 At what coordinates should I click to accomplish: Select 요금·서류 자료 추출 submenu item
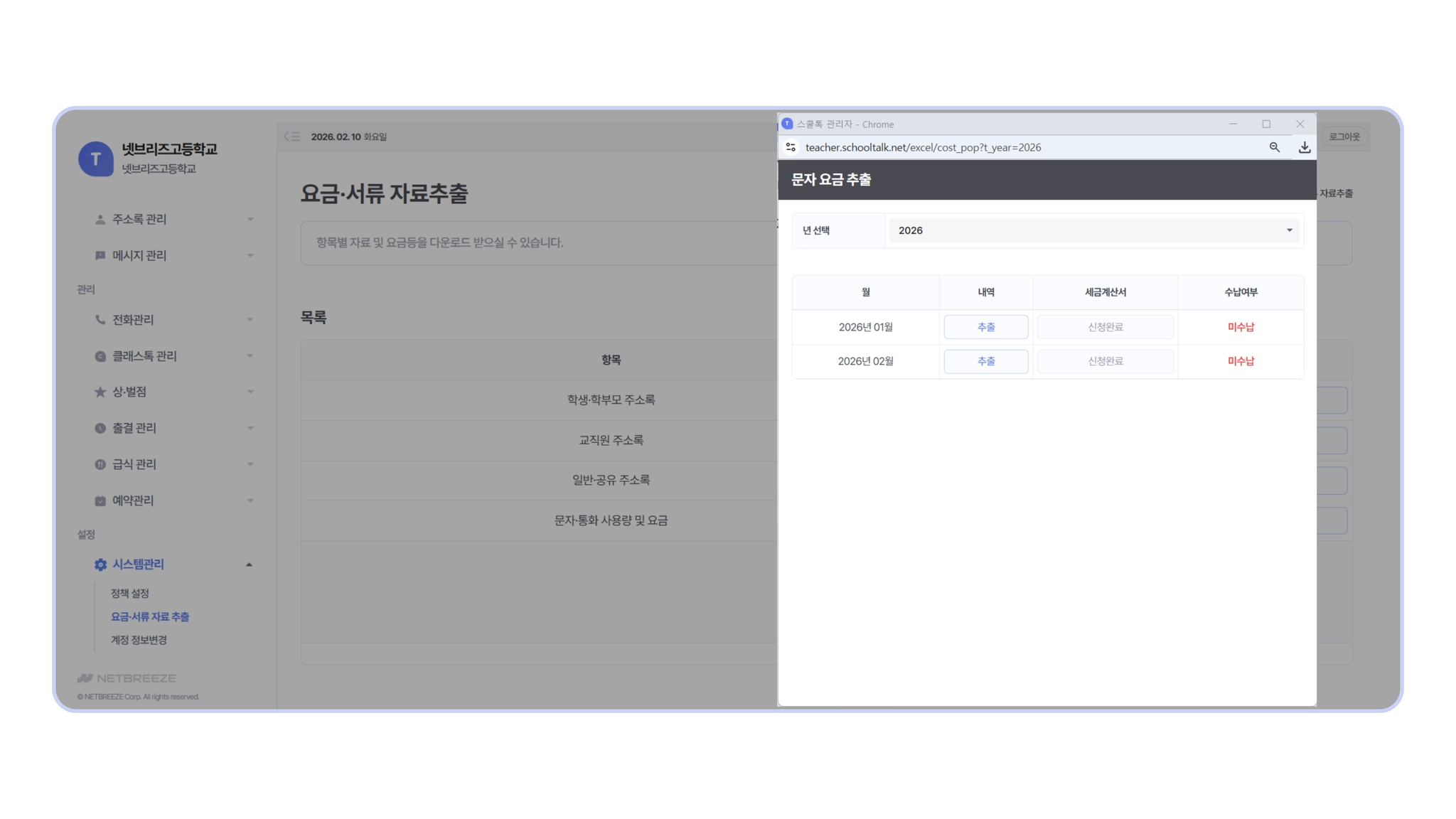click(x=150, y=616)
